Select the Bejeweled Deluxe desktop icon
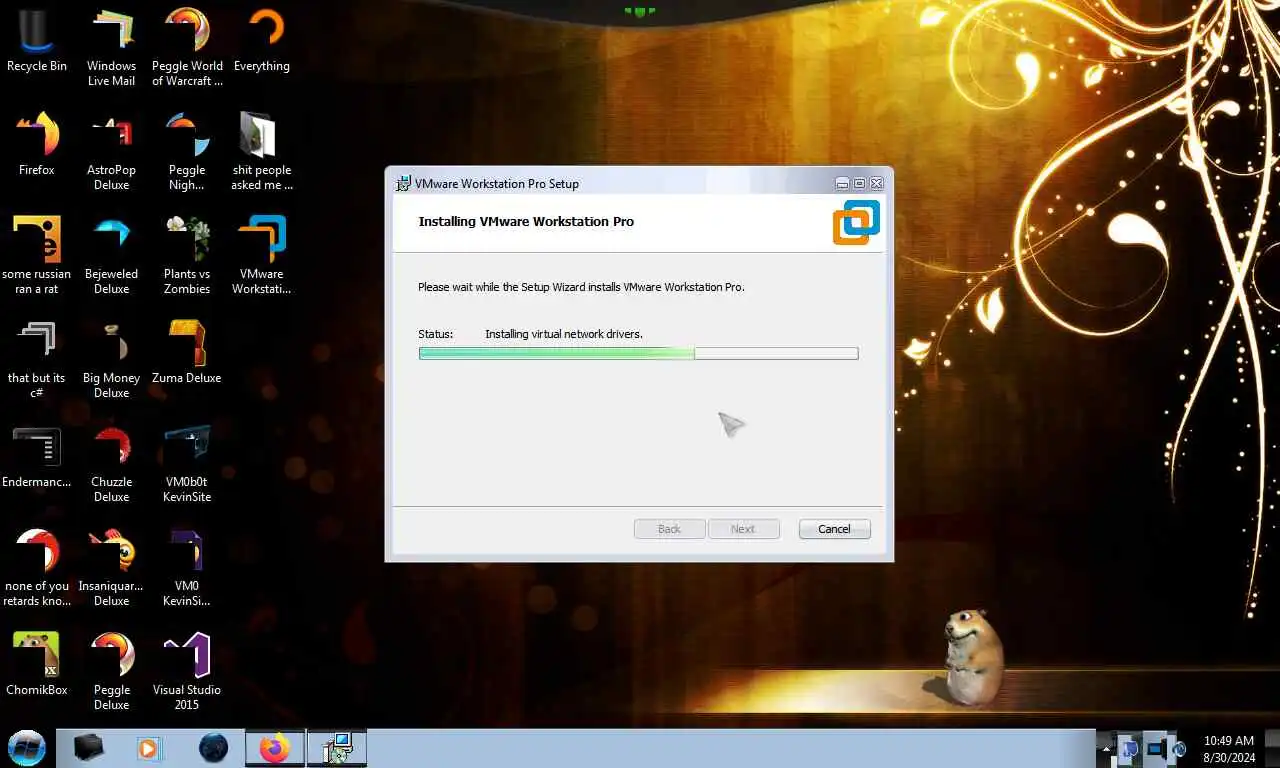1280x768 pixels. [111, 256]
